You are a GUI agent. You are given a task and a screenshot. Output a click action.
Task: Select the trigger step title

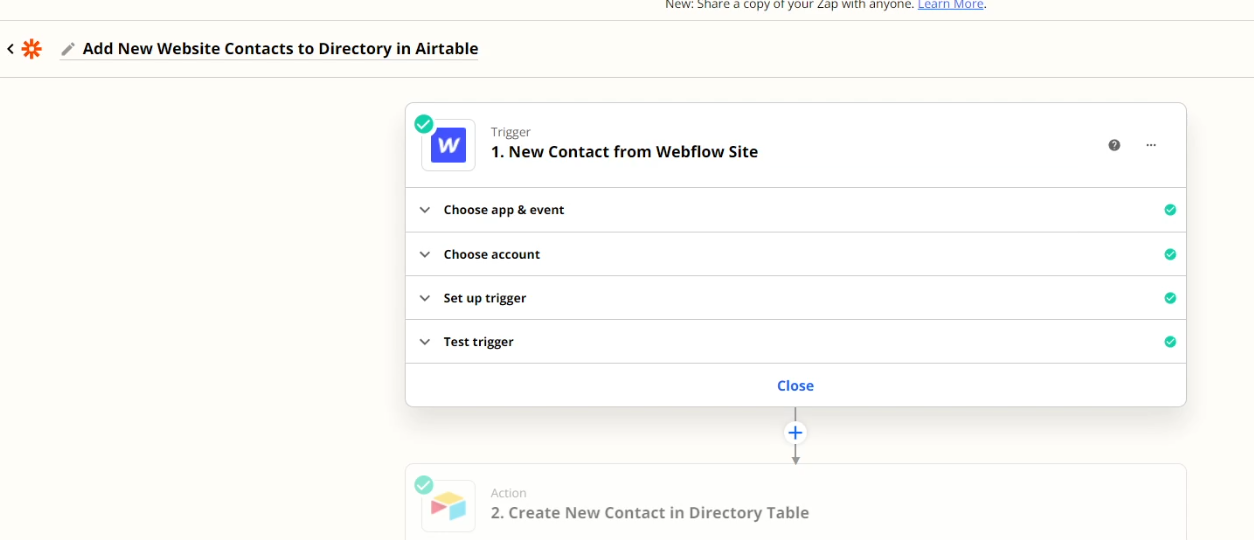[624, 152]
